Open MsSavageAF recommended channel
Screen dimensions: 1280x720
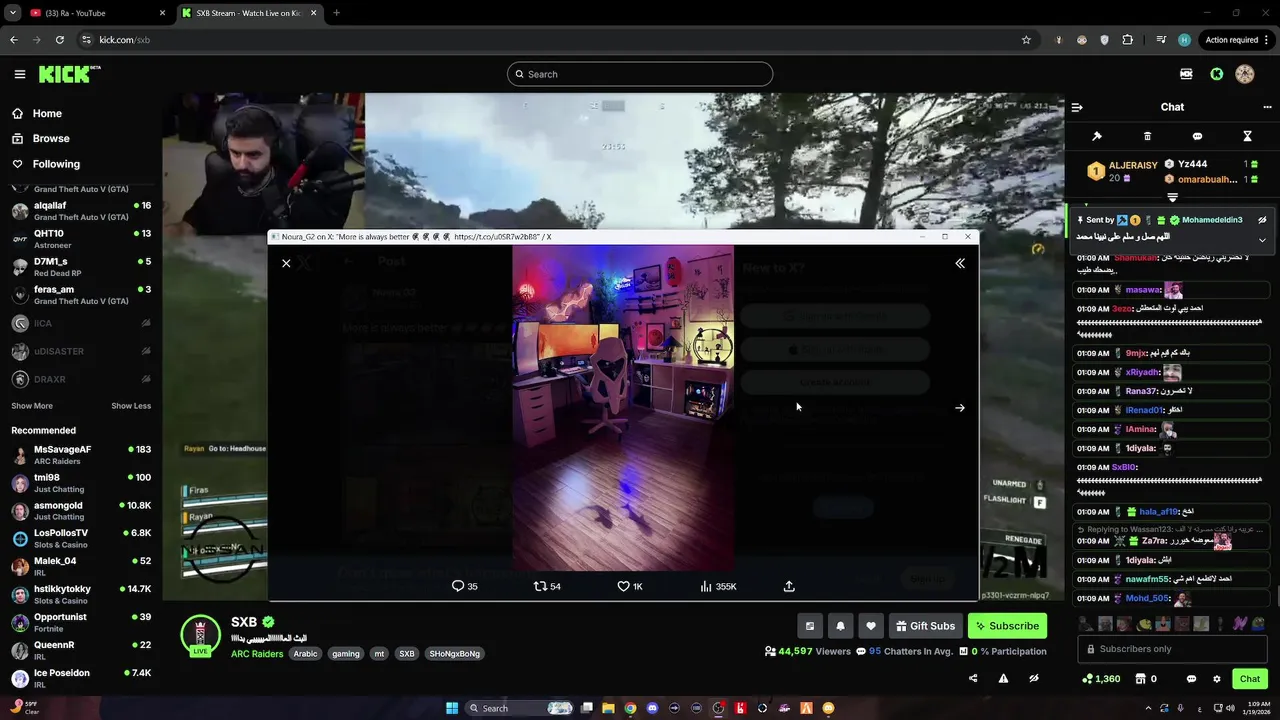[x=81, y=455]
